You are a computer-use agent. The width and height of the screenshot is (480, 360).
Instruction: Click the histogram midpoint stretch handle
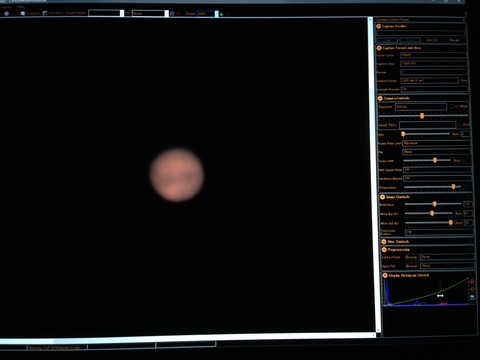tap(440, 296)
